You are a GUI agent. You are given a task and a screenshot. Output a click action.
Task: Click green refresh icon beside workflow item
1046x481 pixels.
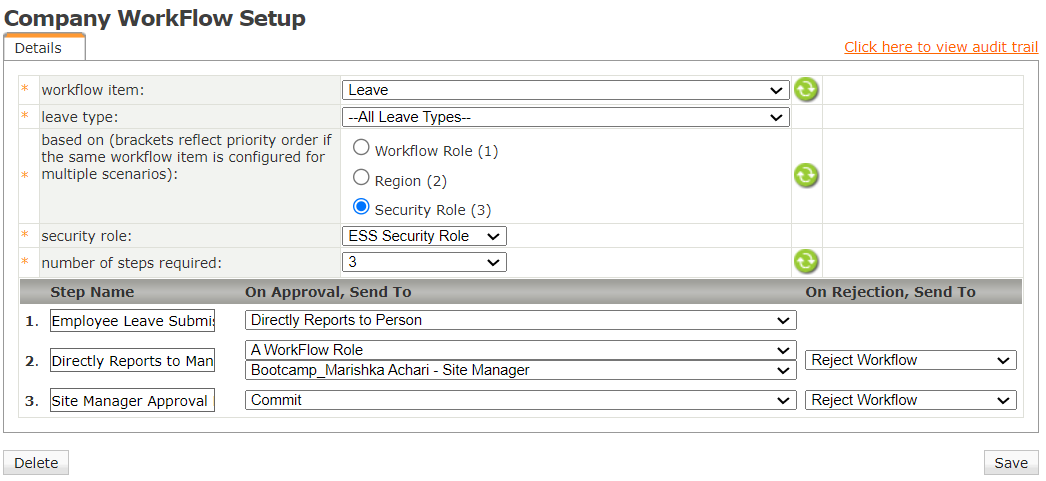tap(806, 90)
